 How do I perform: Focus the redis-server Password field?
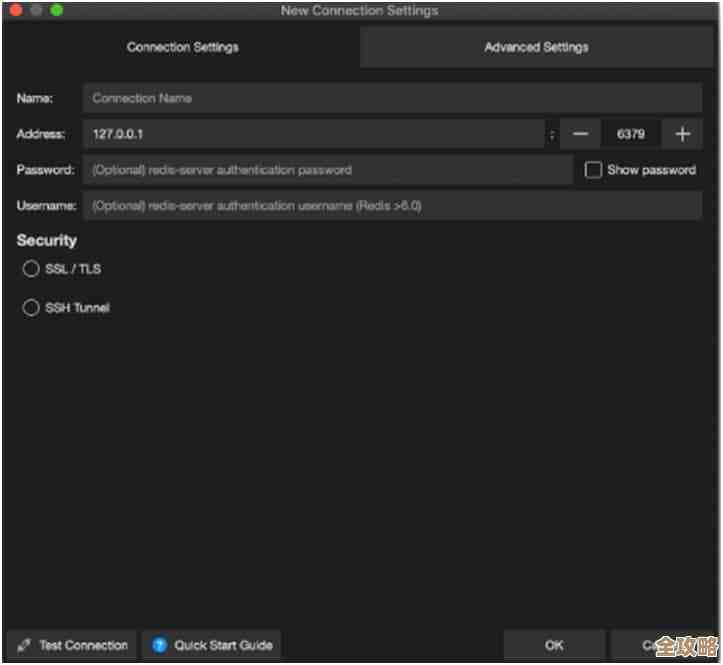pos(328,170)
